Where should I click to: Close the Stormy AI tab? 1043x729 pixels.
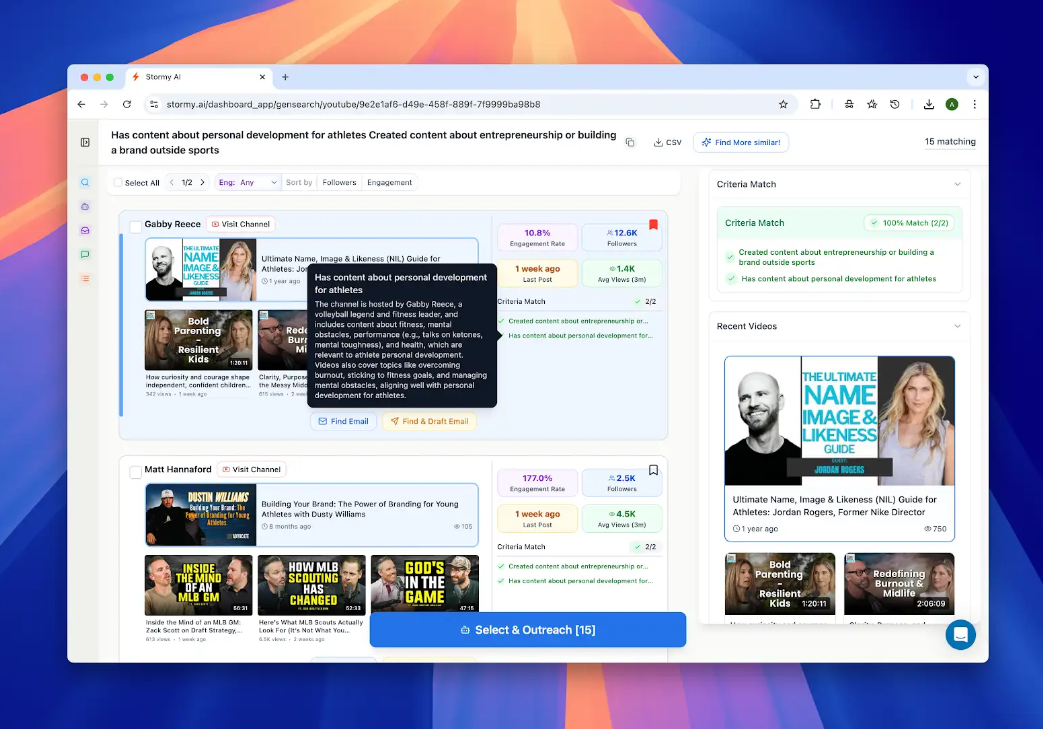262,77
